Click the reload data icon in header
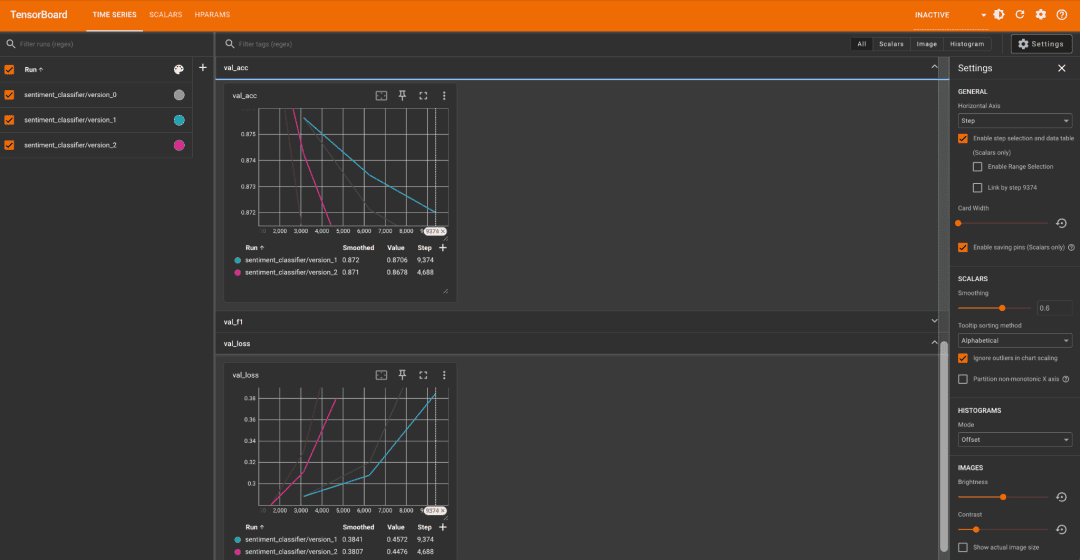 tap(1020, 14)
